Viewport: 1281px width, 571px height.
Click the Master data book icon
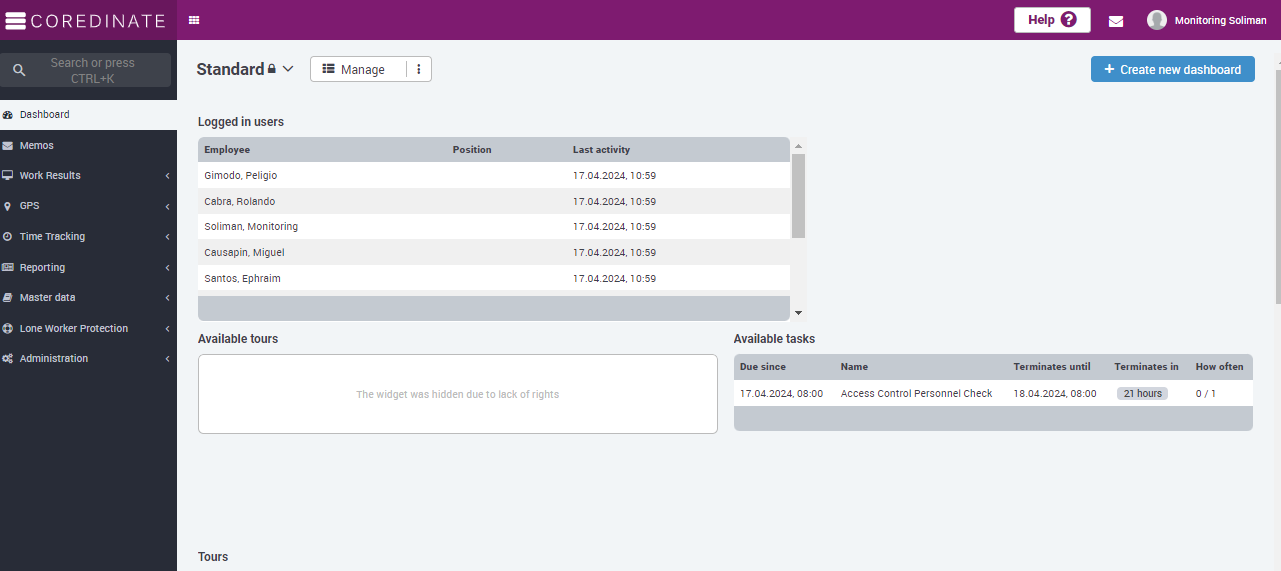tap(8, 298)
